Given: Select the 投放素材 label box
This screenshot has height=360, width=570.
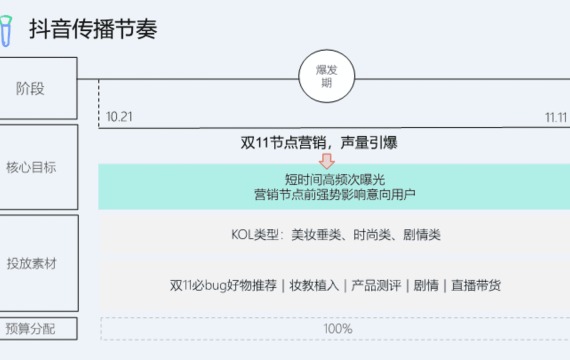Looking at the screenshot, I should [39, 263].
